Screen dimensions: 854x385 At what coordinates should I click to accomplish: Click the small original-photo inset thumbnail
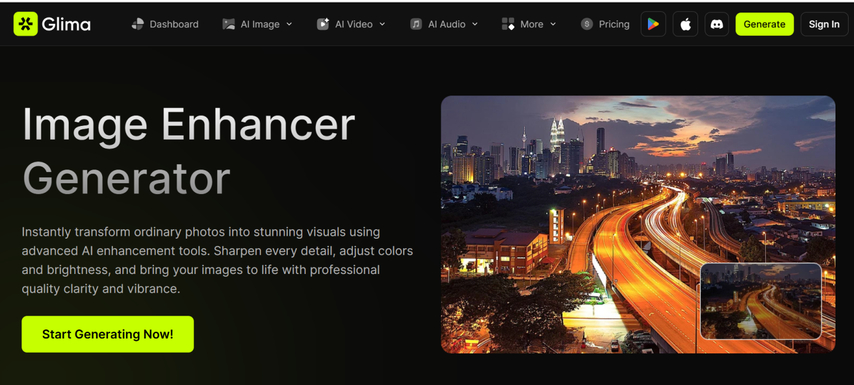pyautogui.click(x=761, y=301)
